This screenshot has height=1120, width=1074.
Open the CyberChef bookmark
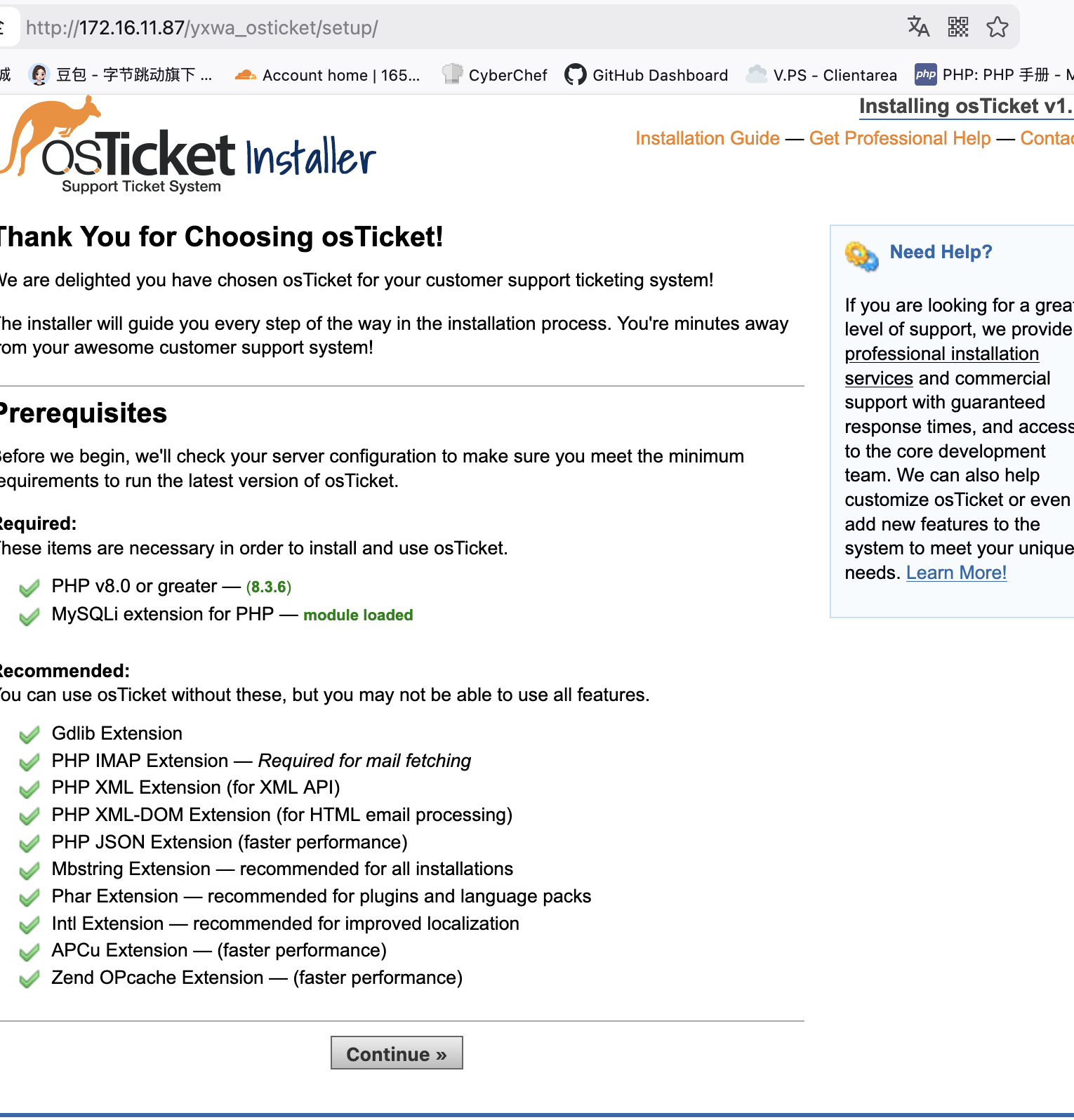point(495,75)
